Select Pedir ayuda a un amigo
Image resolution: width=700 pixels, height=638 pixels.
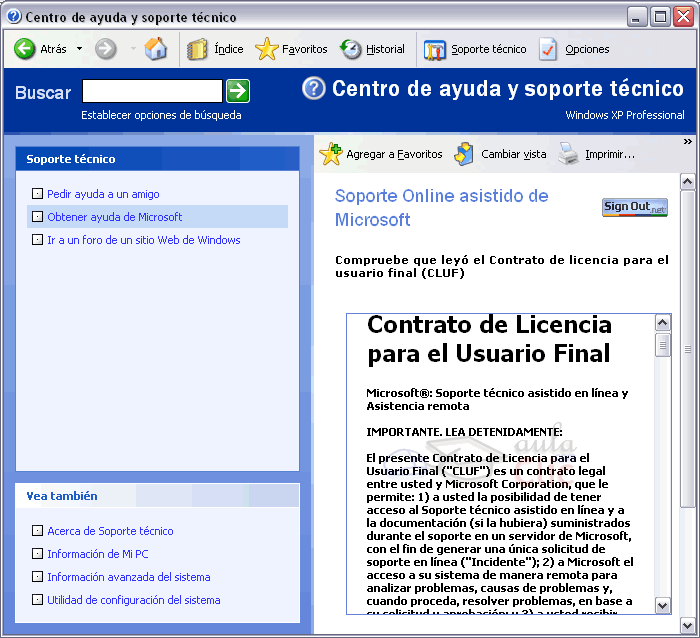pos(103,194)
